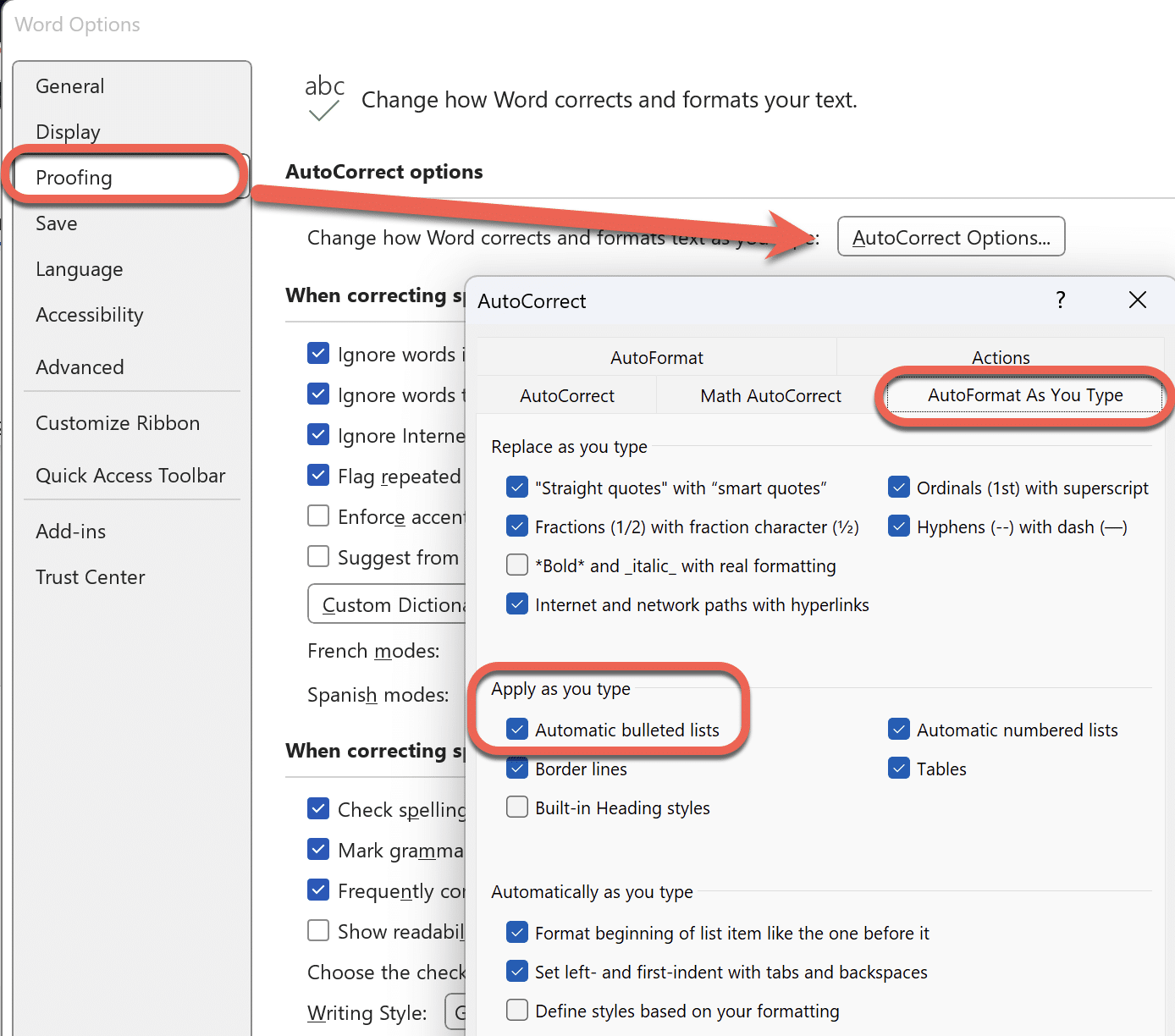The image size is (1175, 1036).
Task: Close the AutoCorrect dialog
Action: [x=1137, y=300]
